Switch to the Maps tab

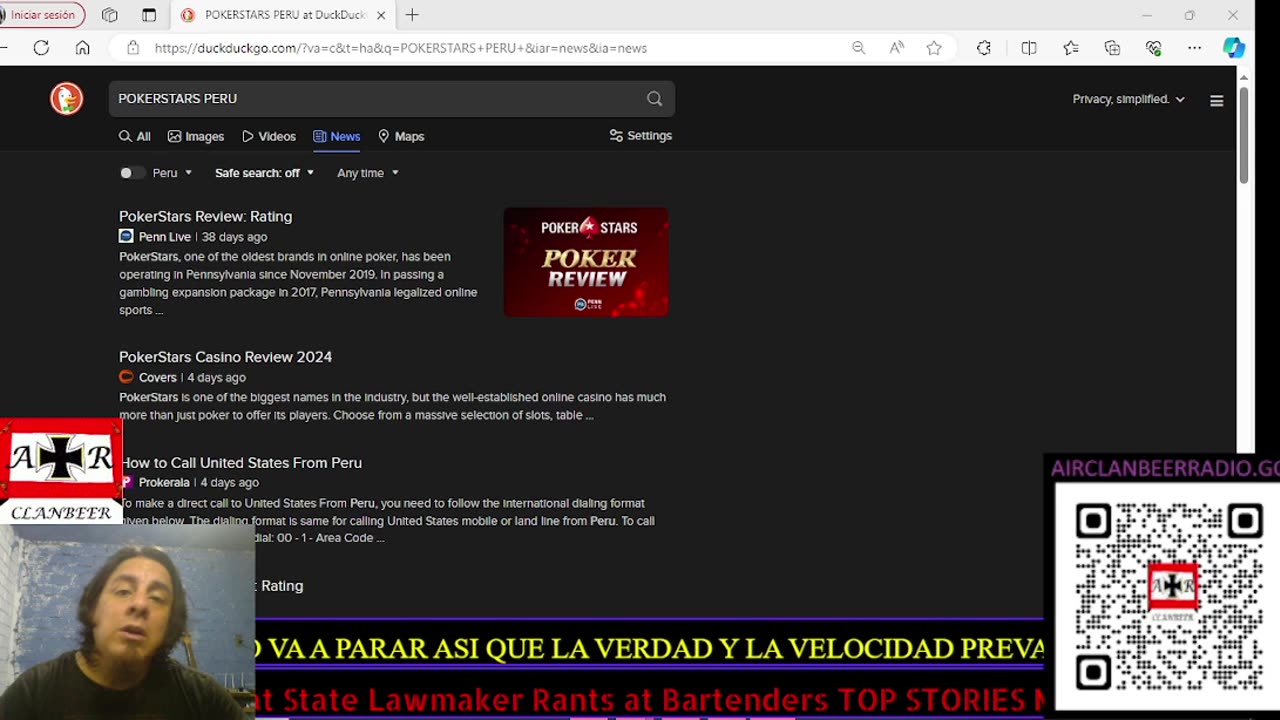tap(401, 136)
